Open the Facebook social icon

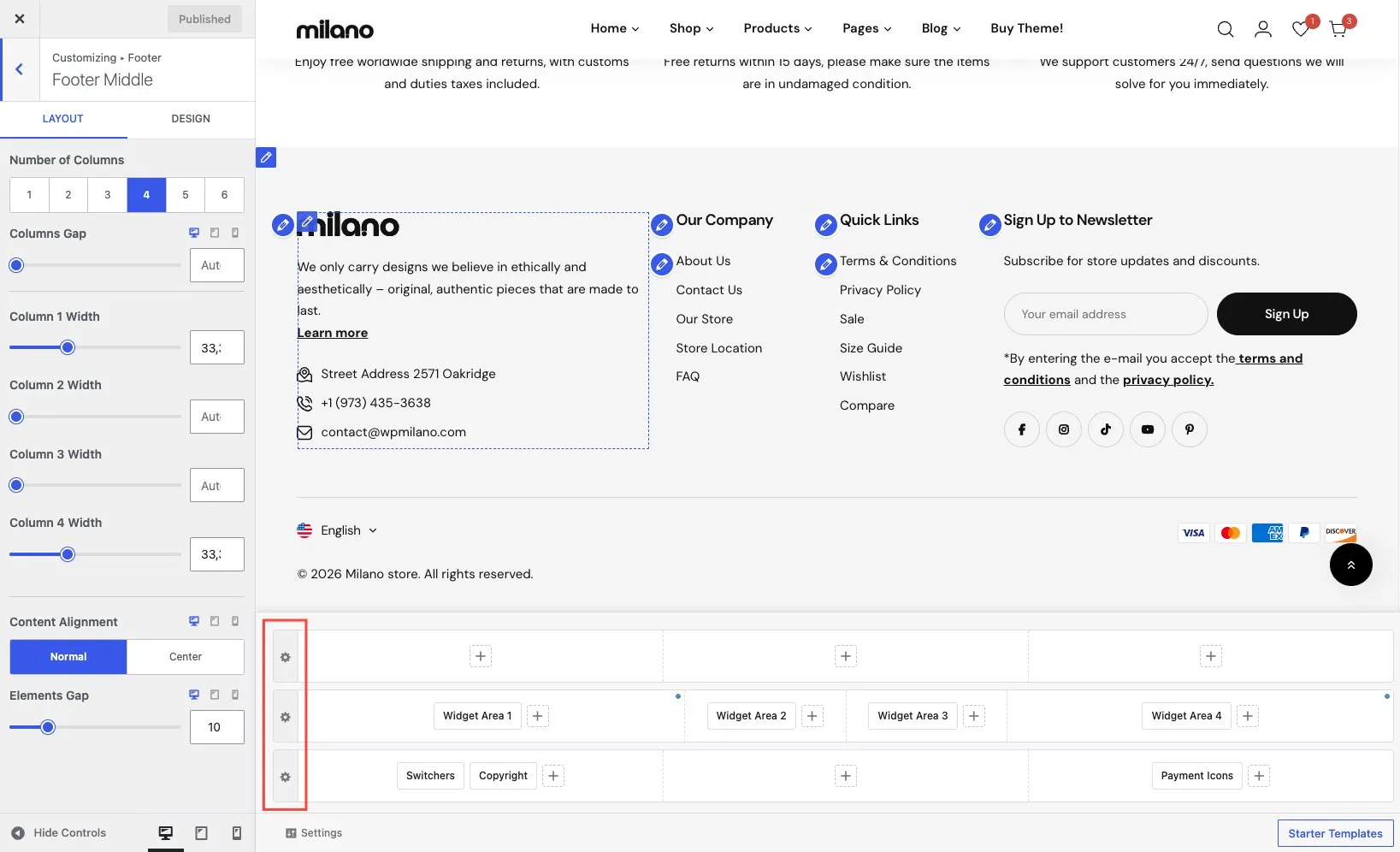pos(1022,429)
